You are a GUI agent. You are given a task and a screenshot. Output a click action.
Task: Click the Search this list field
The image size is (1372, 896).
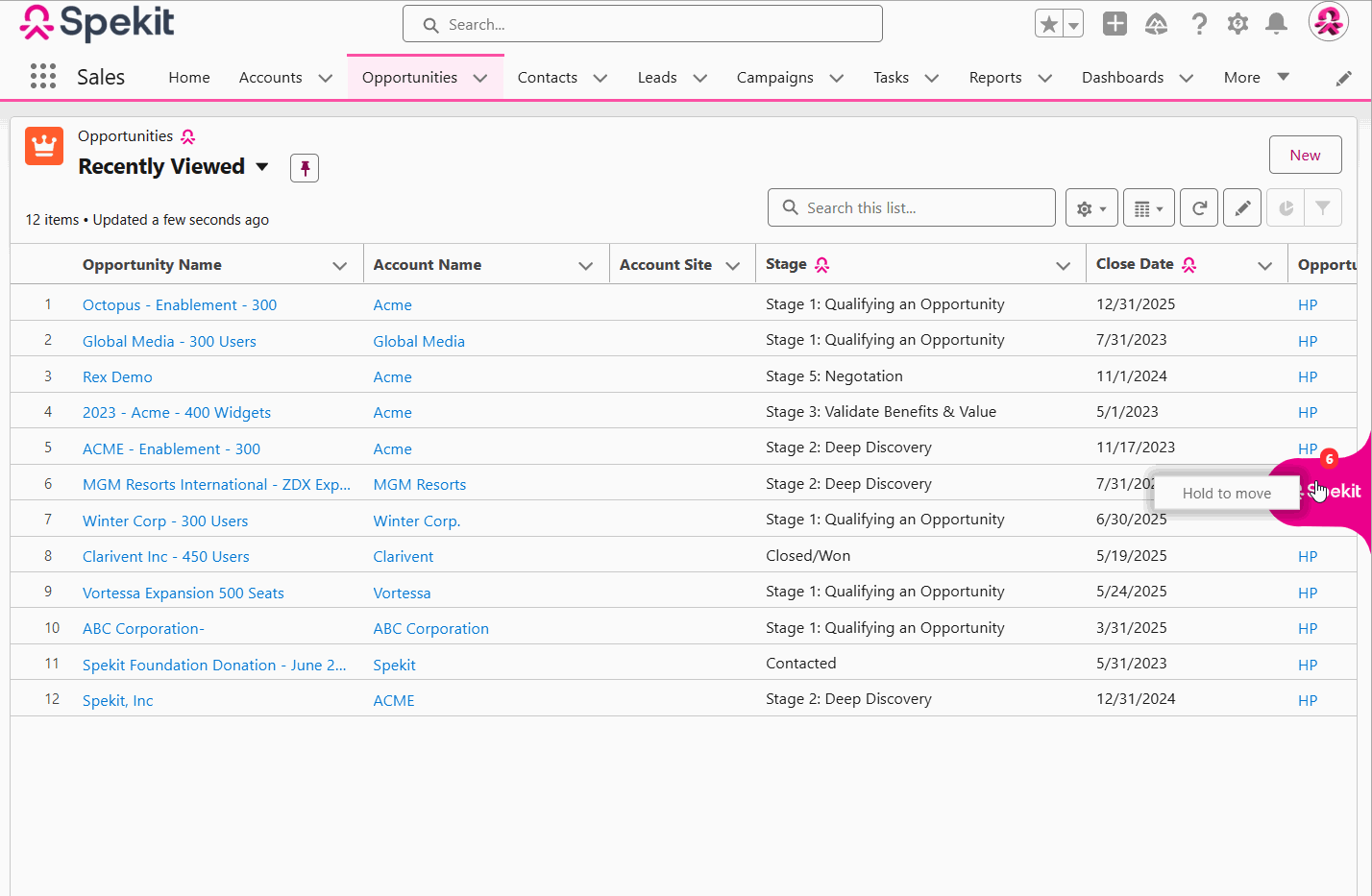(912, 207)
